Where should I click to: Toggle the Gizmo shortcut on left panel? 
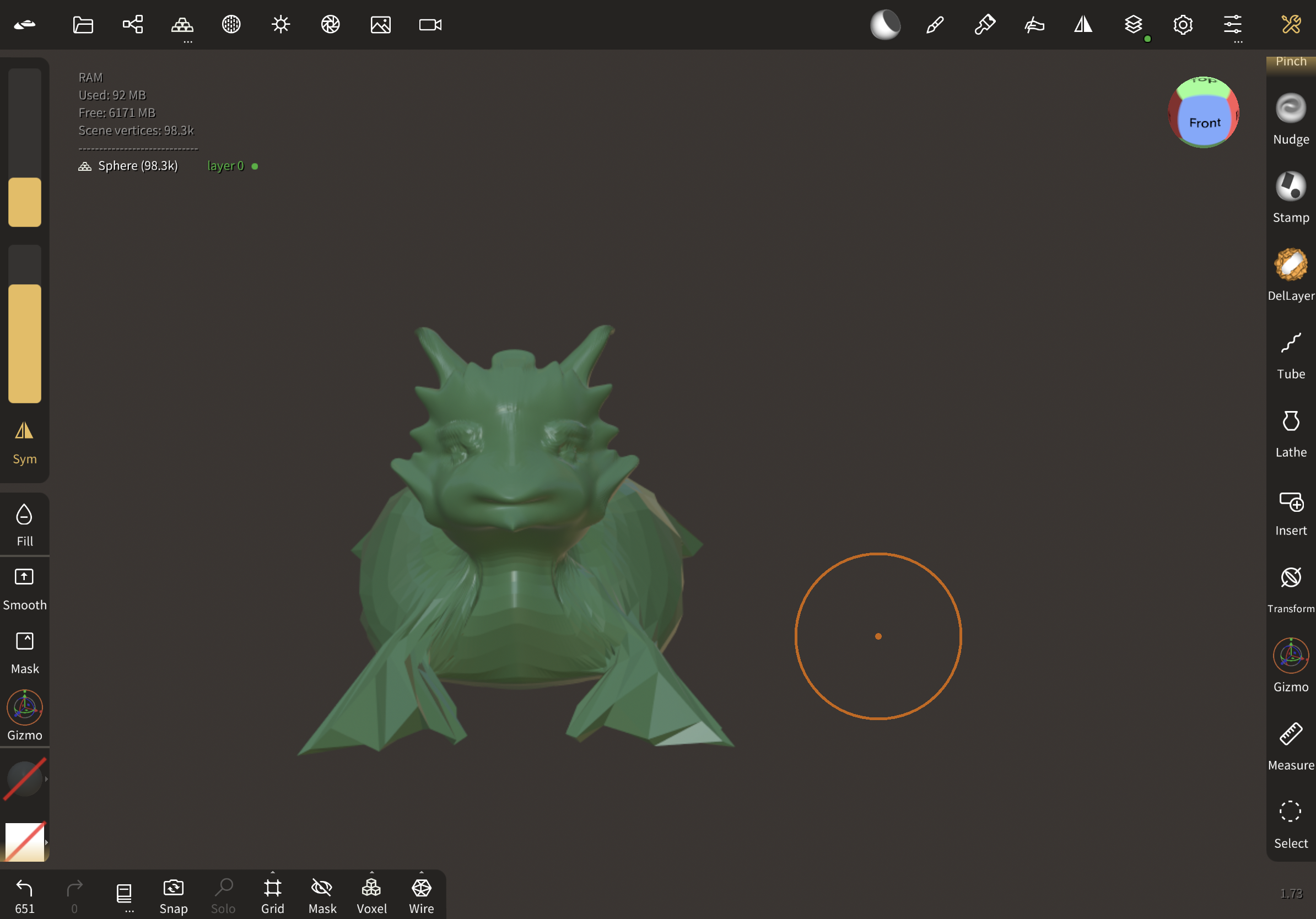point(25,715)
